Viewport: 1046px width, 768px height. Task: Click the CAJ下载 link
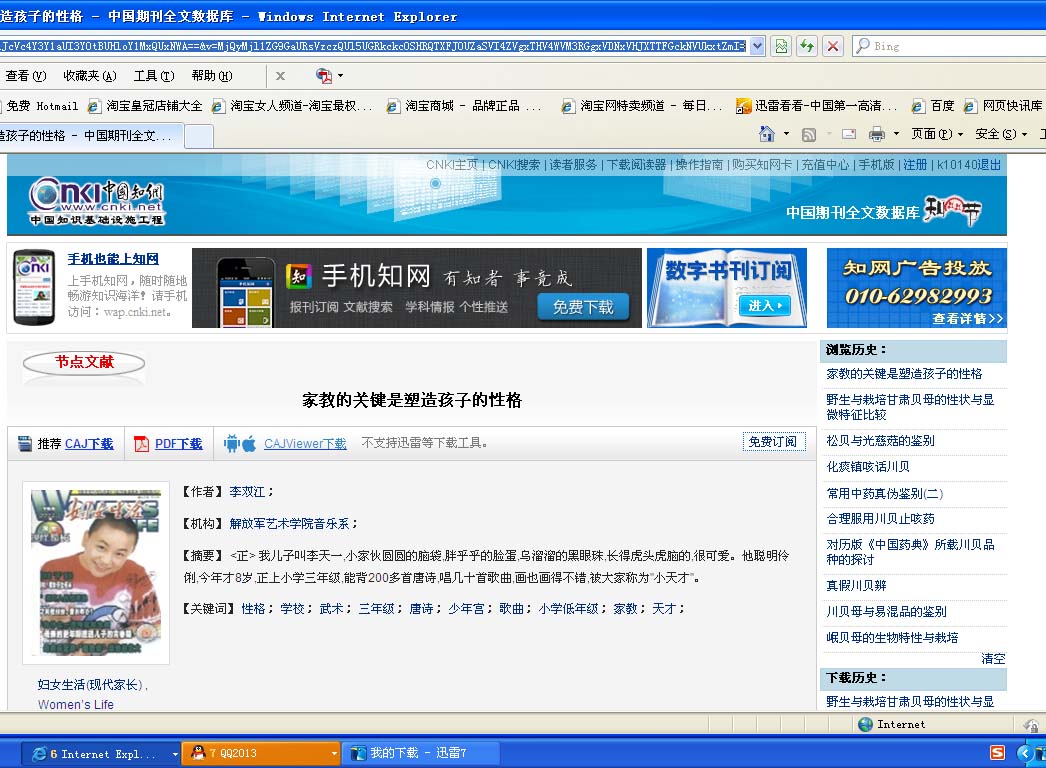pyautogui.click(x=89, y=444)
